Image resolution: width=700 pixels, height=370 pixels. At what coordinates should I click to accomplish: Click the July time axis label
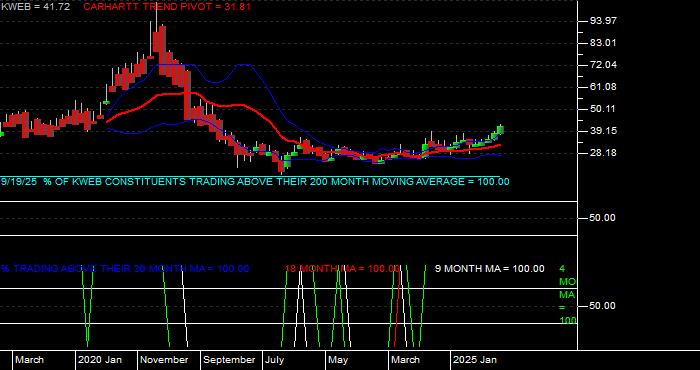coord(275,360)
